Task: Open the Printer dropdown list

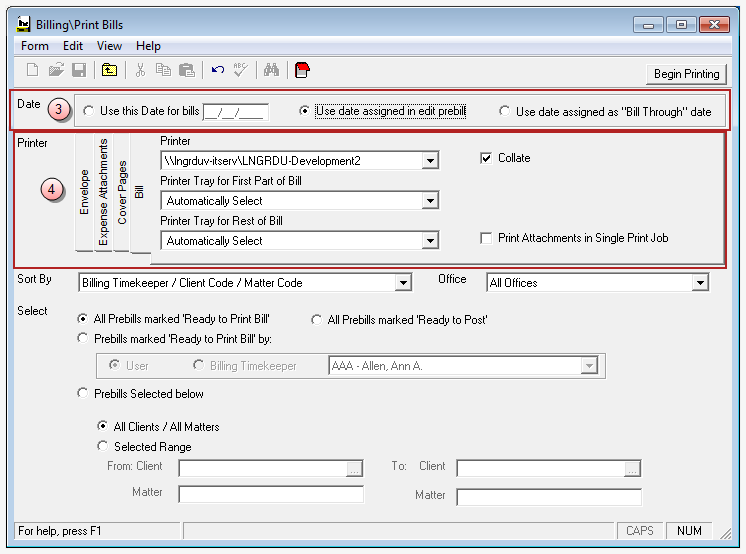Action: pyautogui.click(x=430, y=161)
